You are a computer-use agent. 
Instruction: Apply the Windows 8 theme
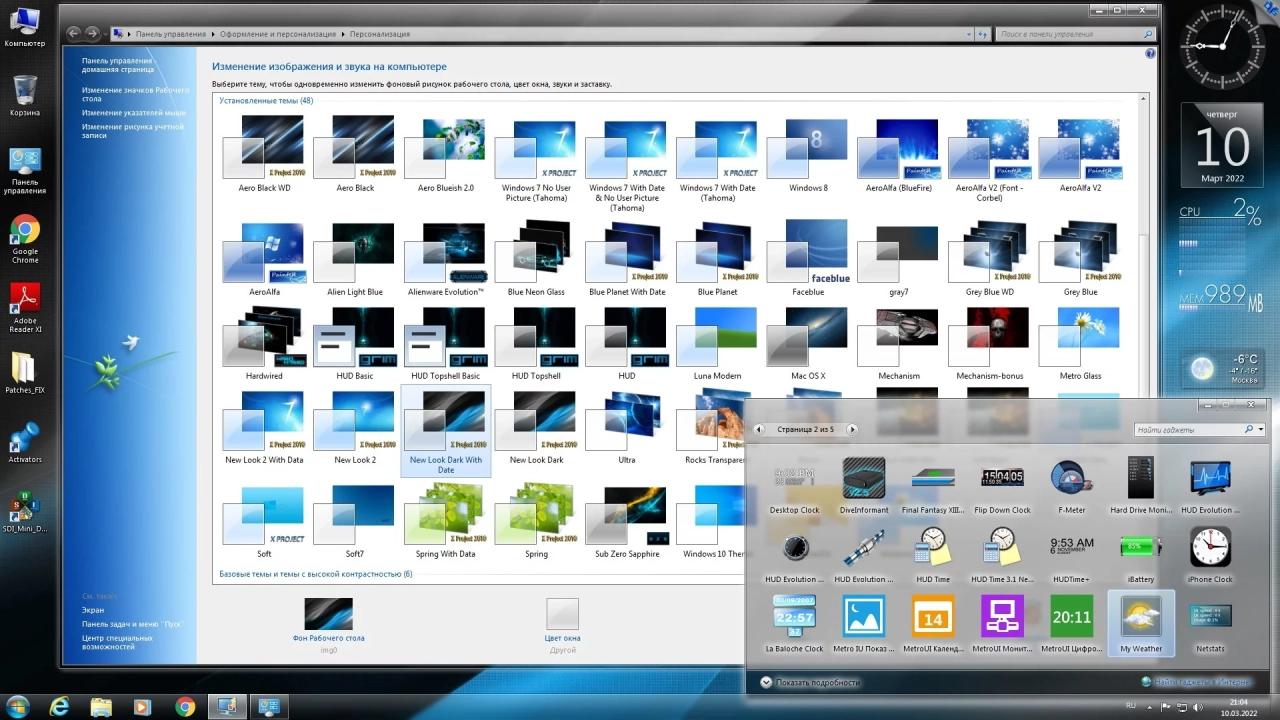(808, 155)
